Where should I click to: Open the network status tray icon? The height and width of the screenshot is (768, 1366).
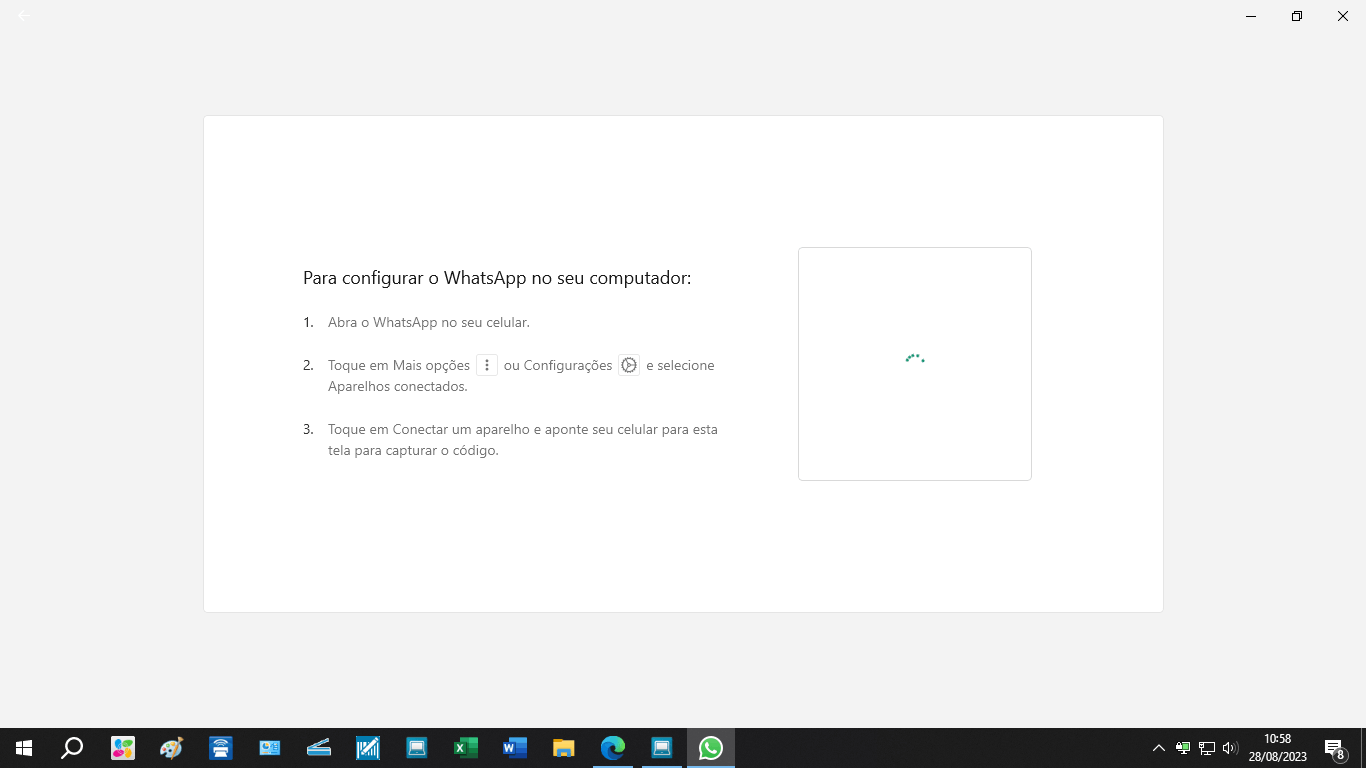[x=1207, y=748]
